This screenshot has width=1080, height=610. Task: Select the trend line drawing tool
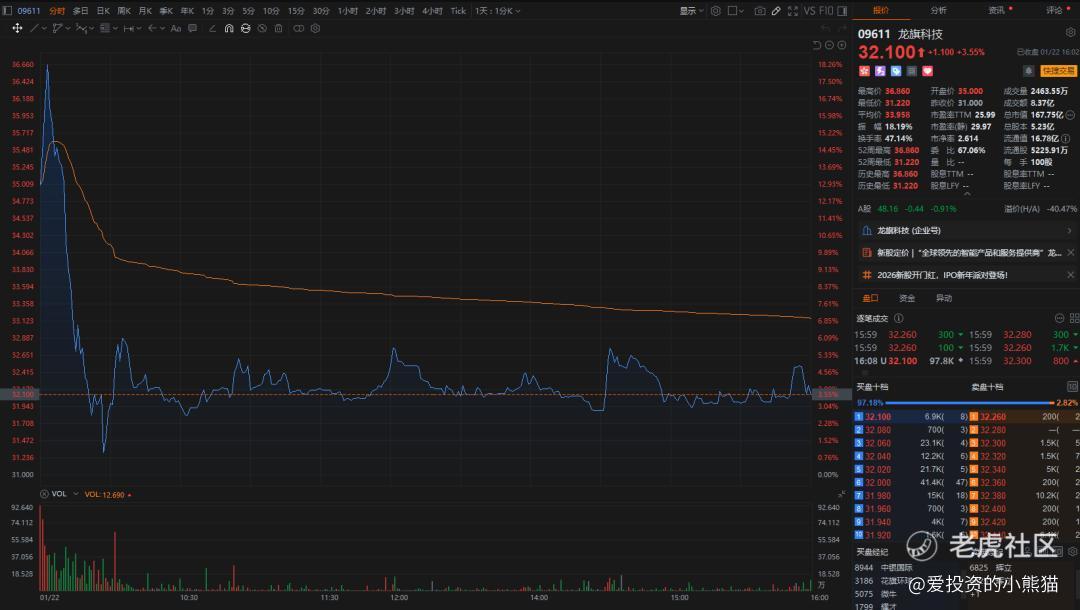(34, 28)
